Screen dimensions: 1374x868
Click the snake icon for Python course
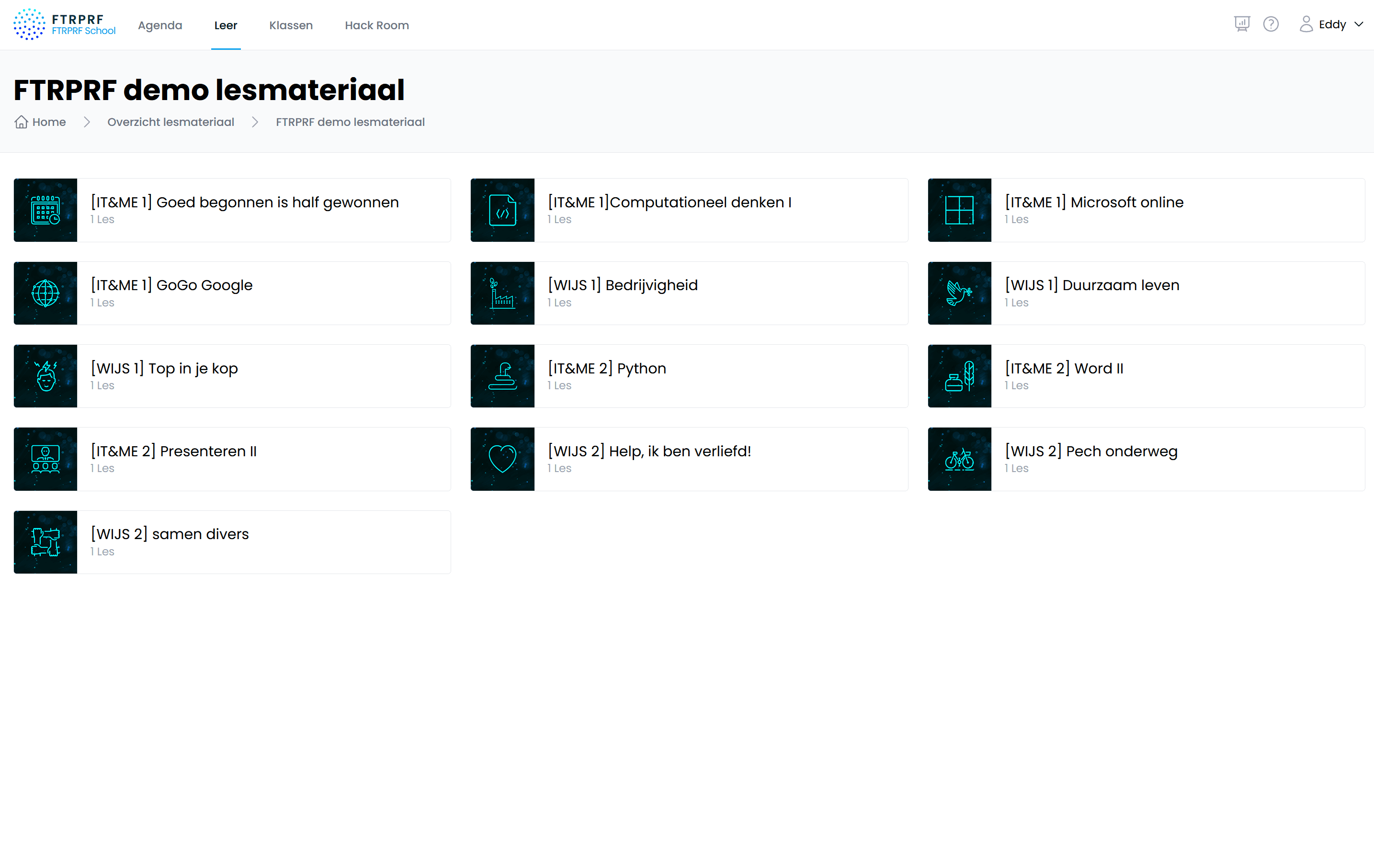click(502, 376)
